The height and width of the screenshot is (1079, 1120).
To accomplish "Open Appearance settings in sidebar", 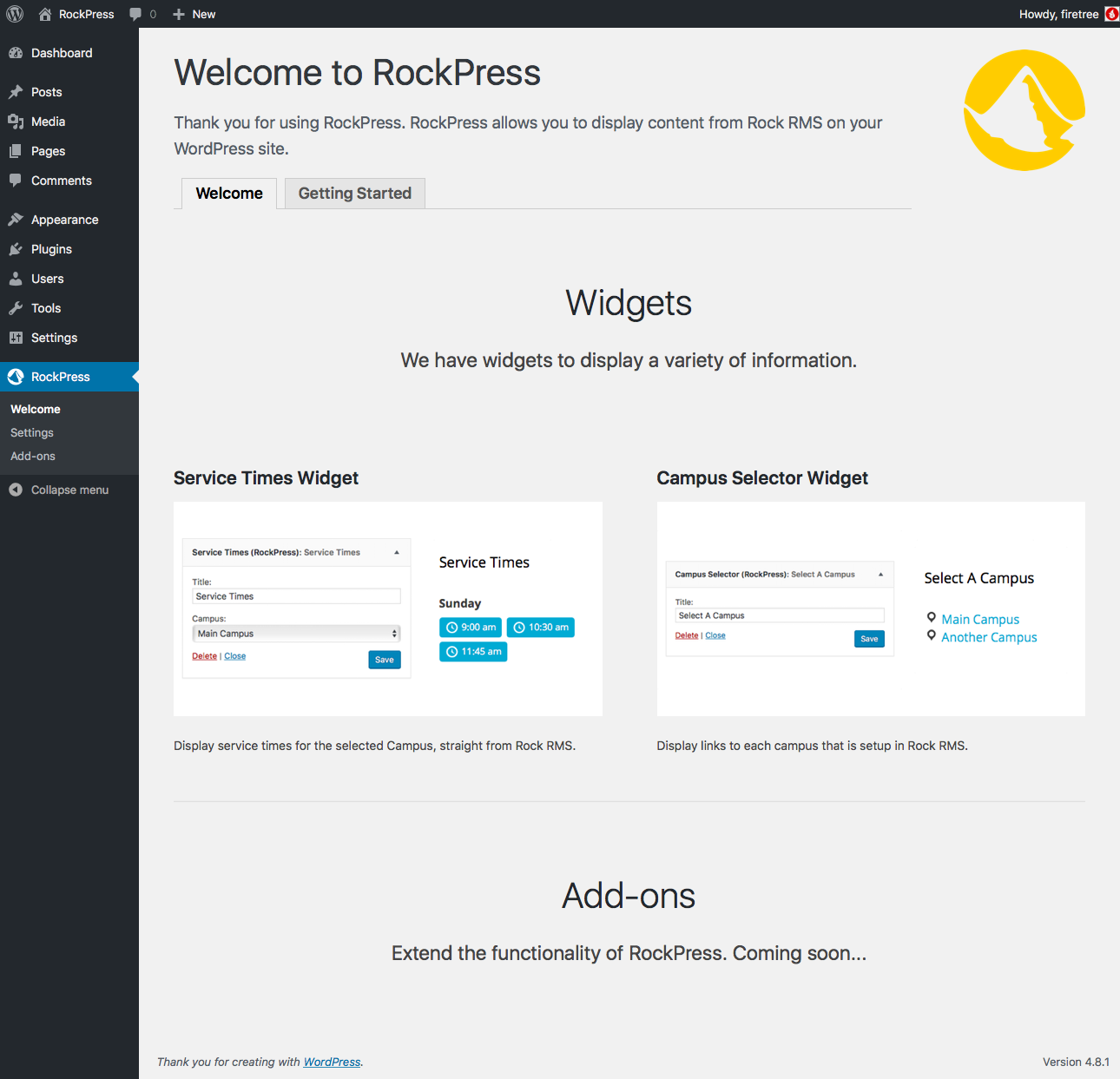I will pyautogui.click(x=64, y=220).
